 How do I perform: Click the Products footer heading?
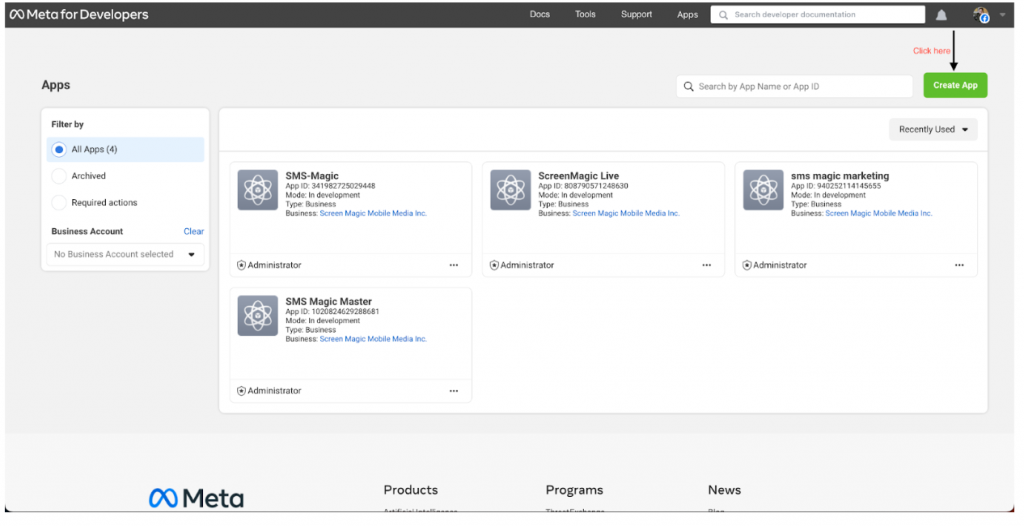[x=411, y=490]
